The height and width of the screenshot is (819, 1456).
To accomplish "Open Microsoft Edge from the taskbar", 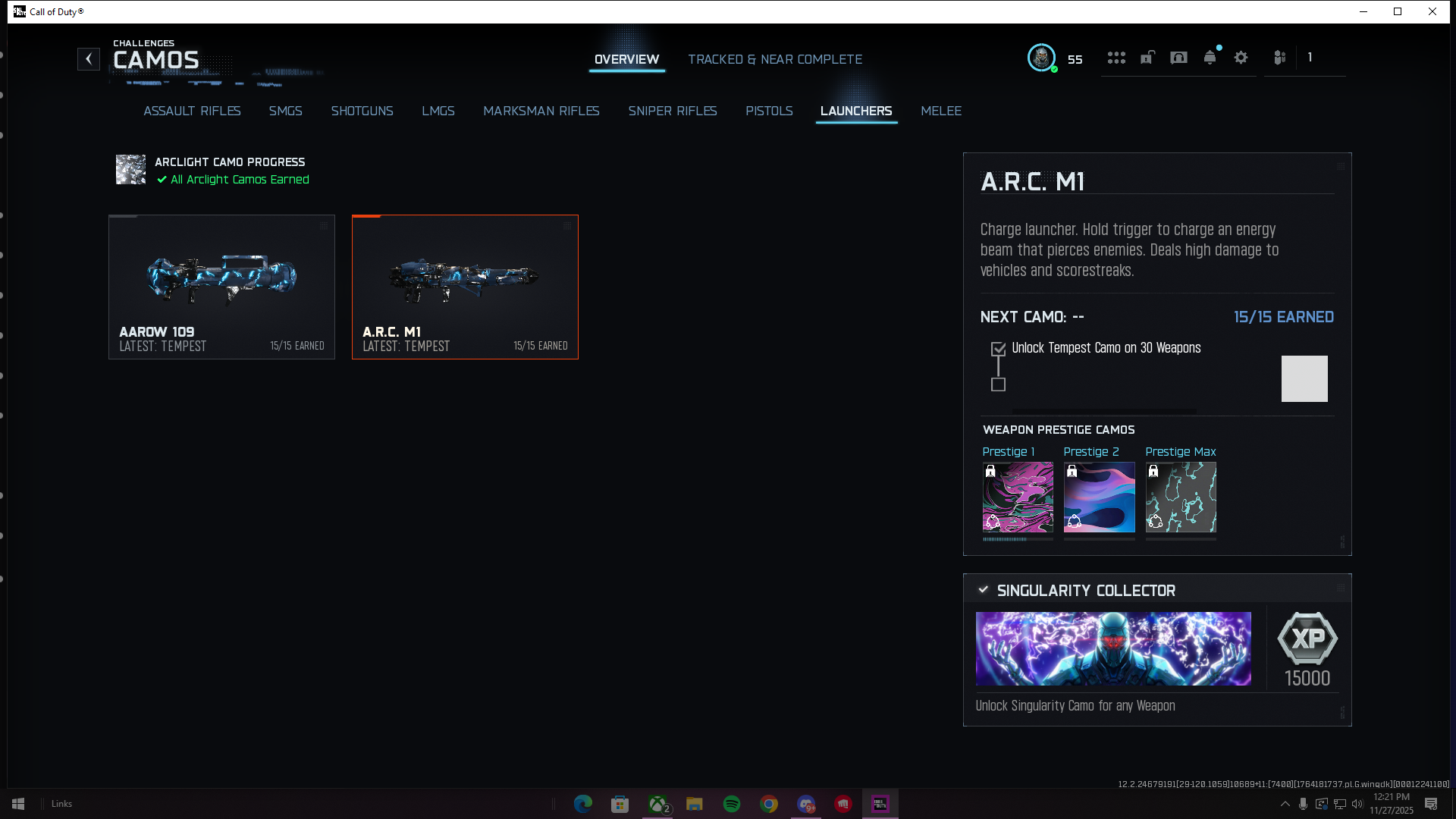I will pos(583,804).
